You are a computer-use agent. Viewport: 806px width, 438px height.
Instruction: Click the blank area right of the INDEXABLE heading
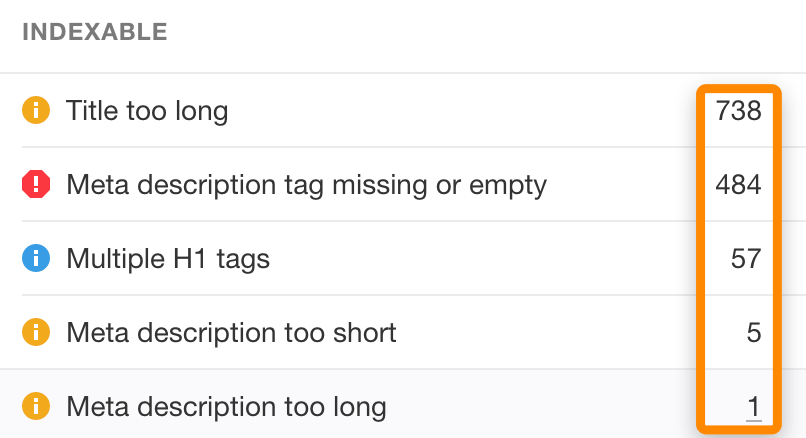click(480, 32)
